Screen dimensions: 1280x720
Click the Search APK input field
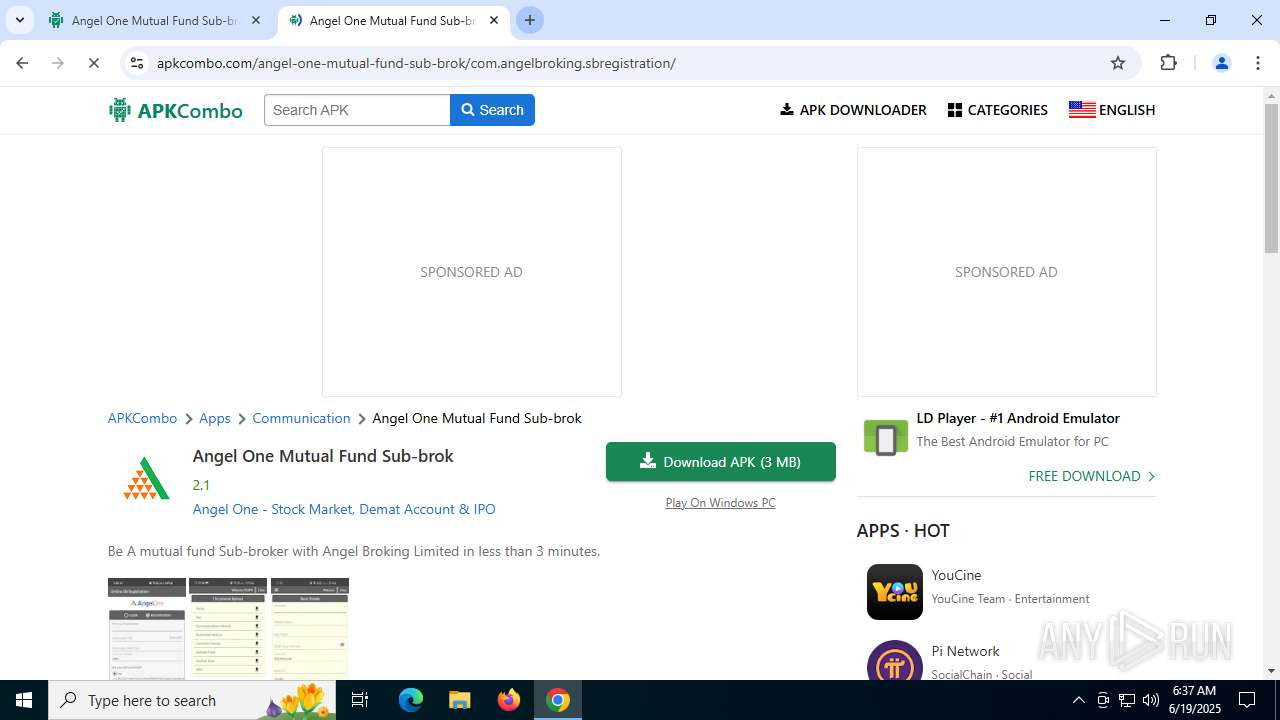[x=357, y=110]
